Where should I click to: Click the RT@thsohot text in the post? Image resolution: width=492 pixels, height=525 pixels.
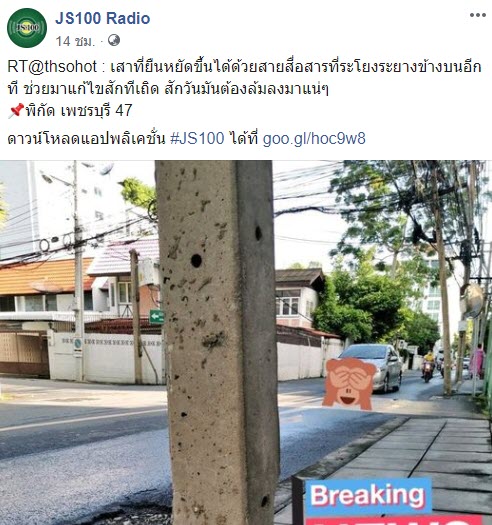(x=52, y=66)
